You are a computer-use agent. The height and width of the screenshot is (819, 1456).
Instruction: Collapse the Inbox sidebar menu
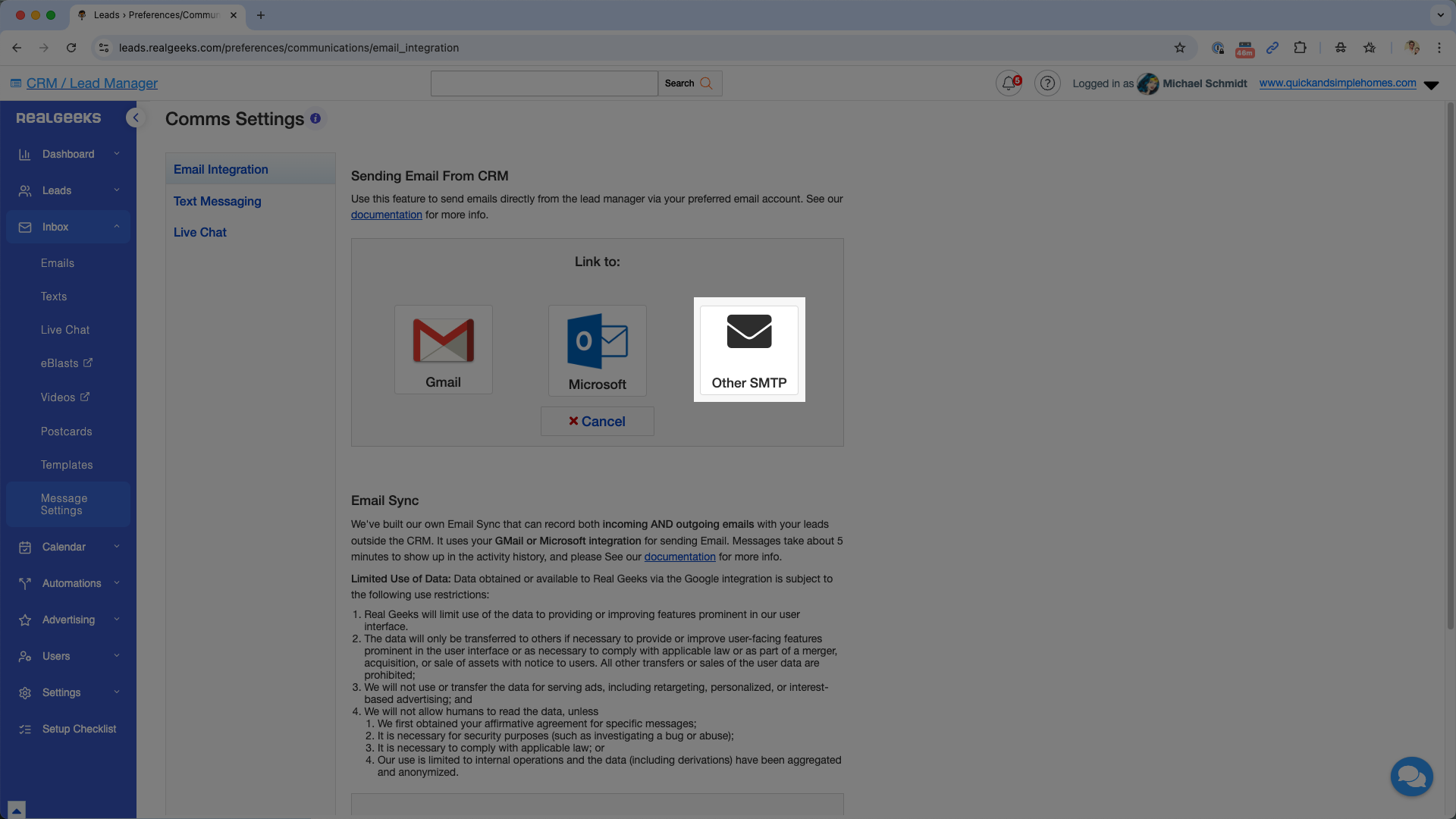[68, 227]
